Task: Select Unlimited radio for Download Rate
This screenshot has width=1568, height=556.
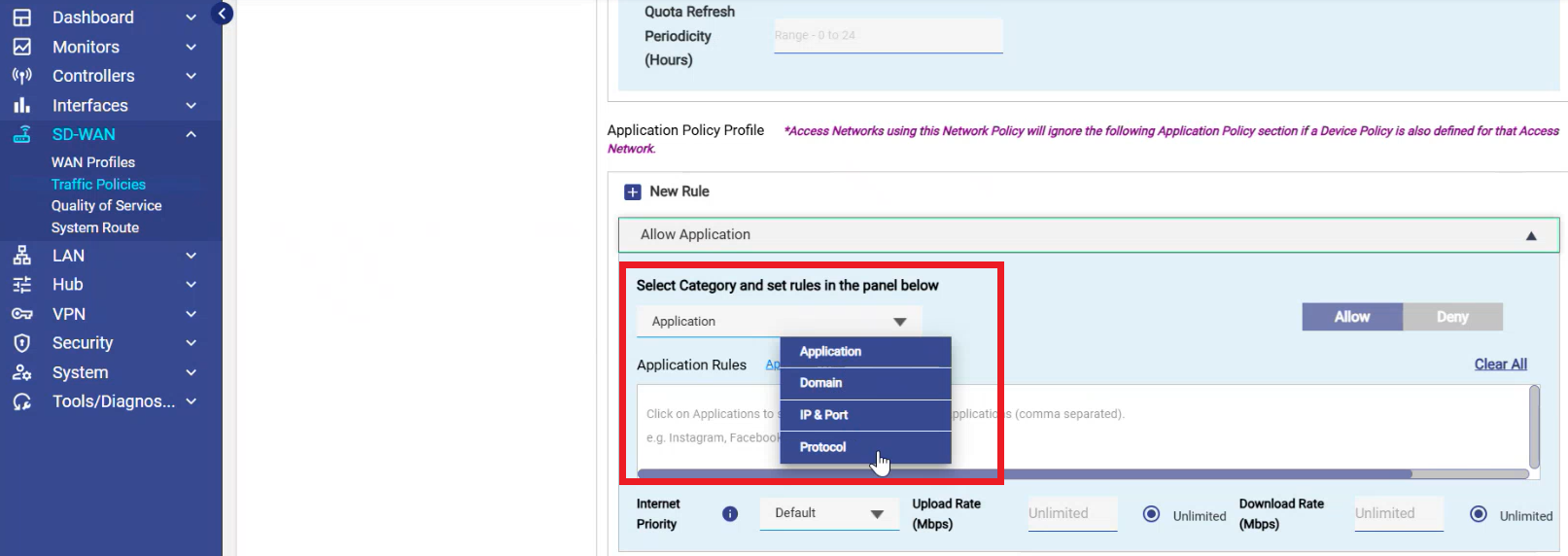Action: (1478, 514)
